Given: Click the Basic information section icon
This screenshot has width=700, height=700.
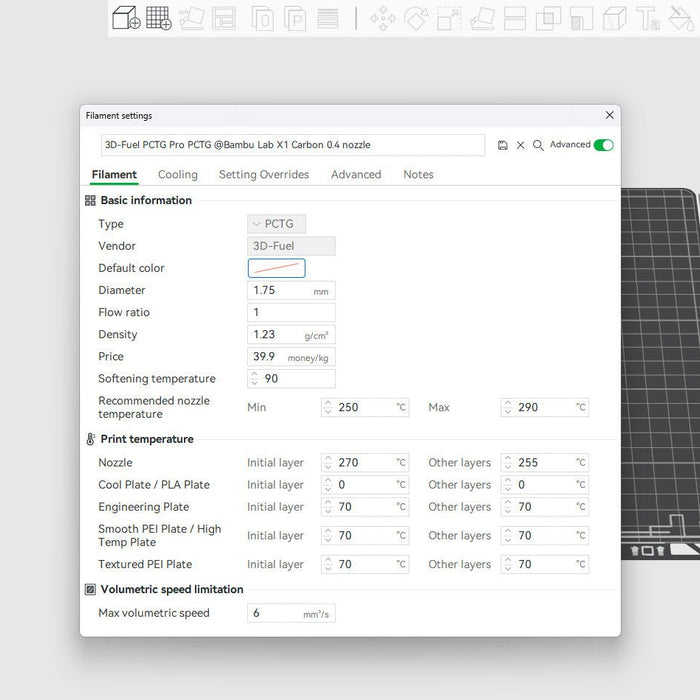Looking at the screenshot, I should [x=90, y=200].
